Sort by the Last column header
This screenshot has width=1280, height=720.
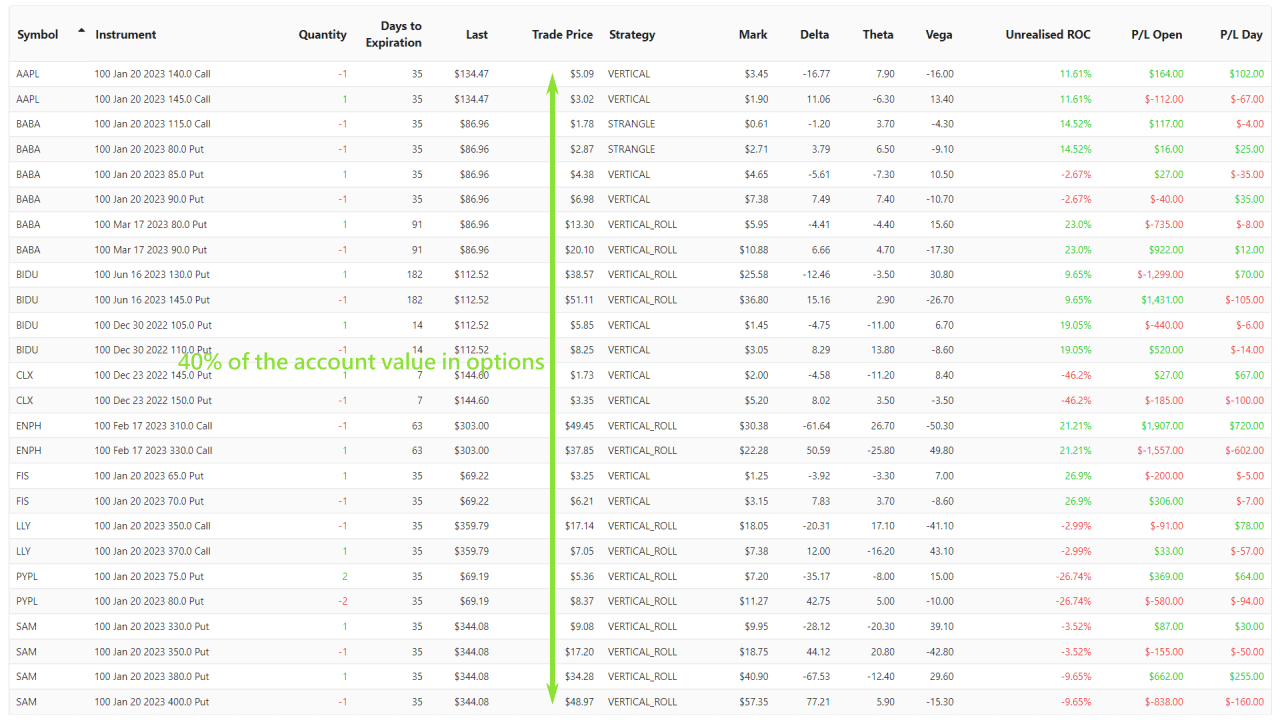[477, 34]
